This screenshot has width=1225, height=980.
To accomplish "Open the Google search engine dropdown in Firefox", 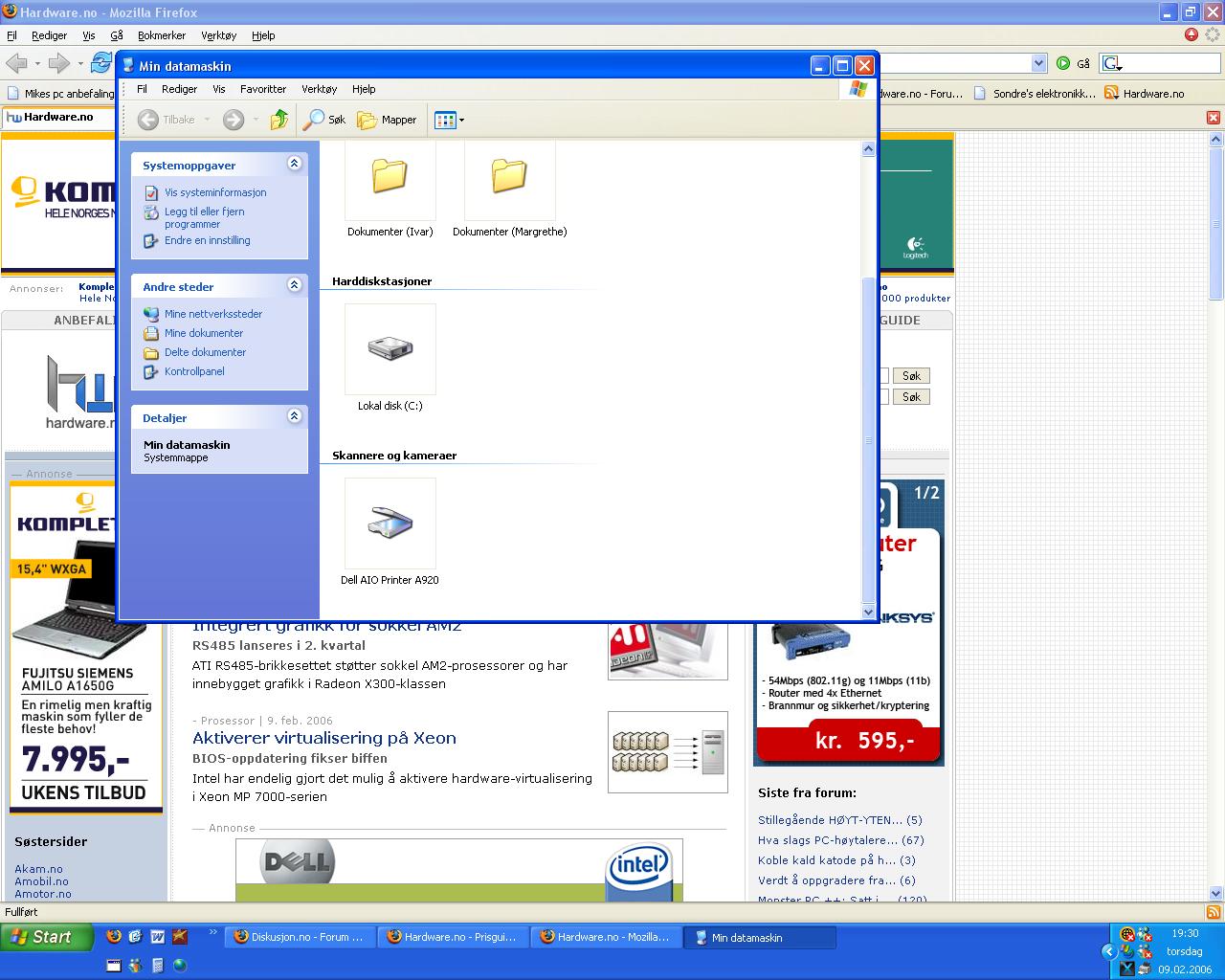I will (x=1111, y=63).
